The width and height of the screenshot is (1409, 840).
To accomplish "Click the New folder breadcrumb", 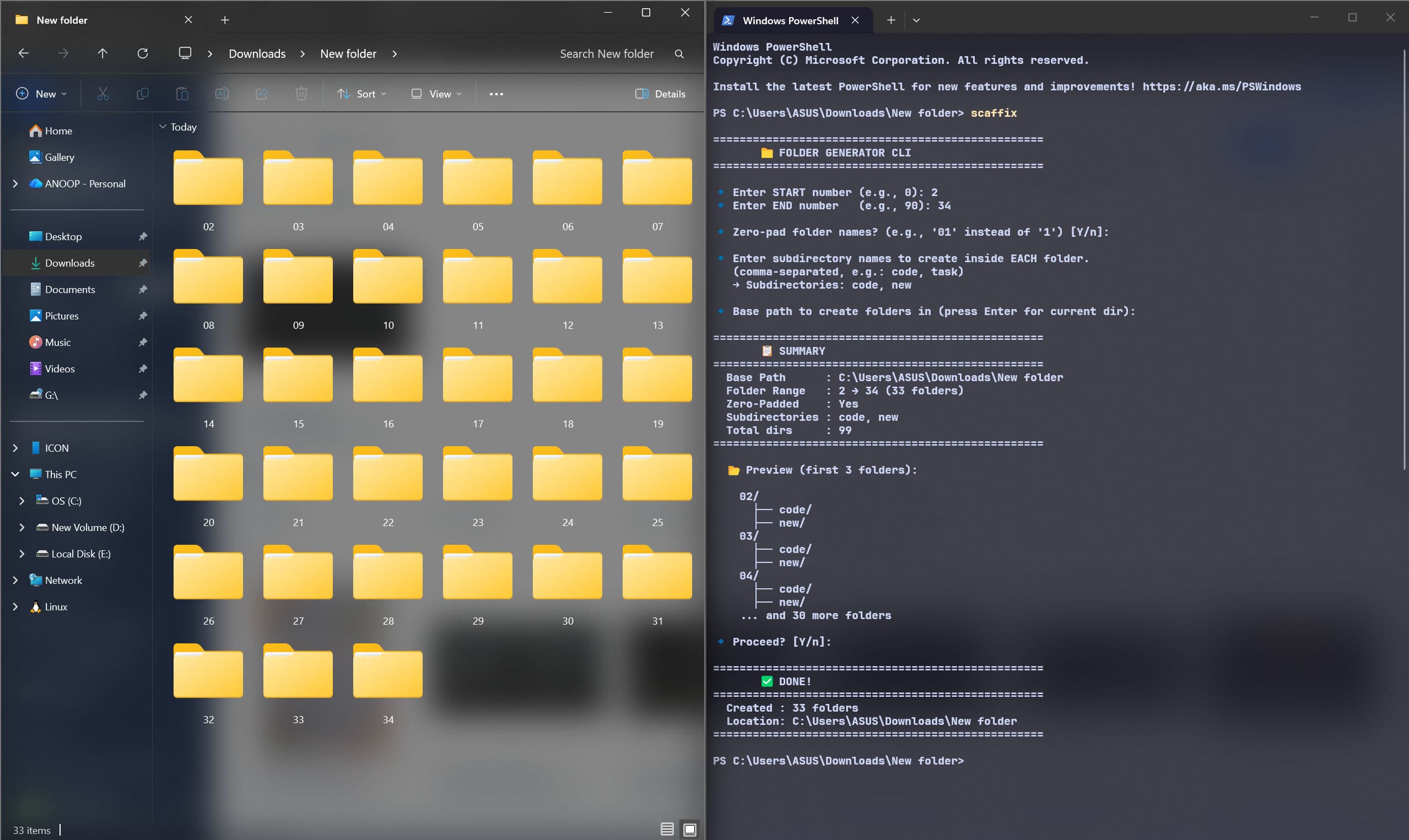I will (x=348, y=54).
